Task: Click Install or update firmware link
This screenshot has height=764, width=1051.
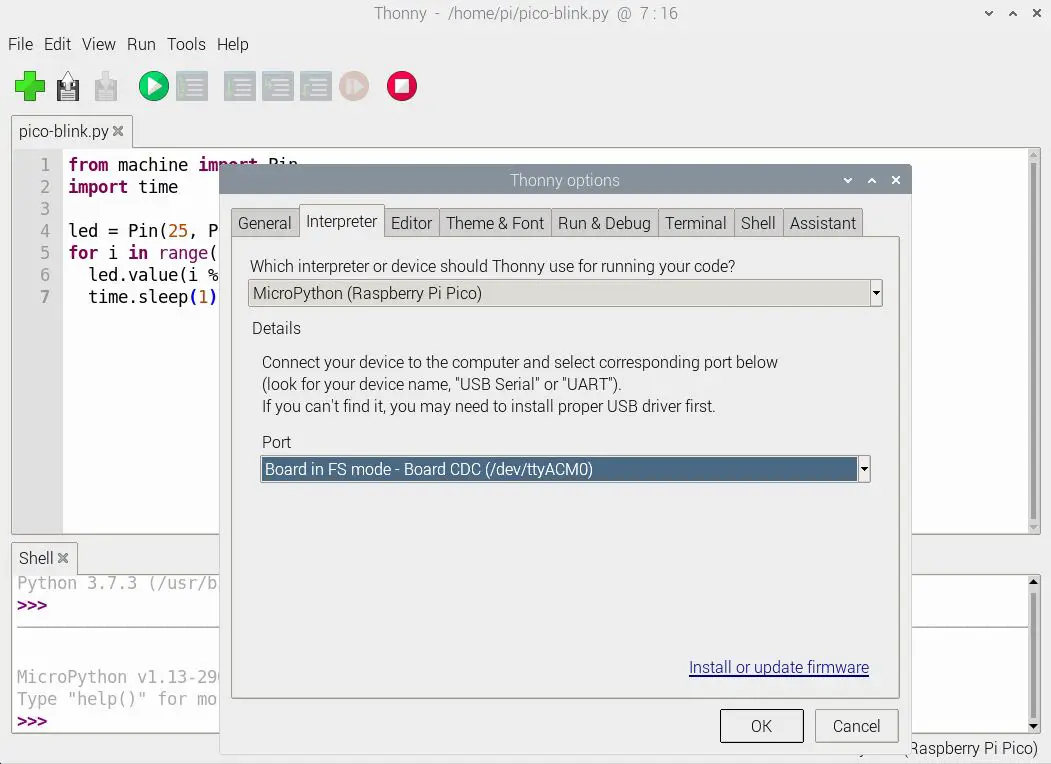Action: (778, 667)
